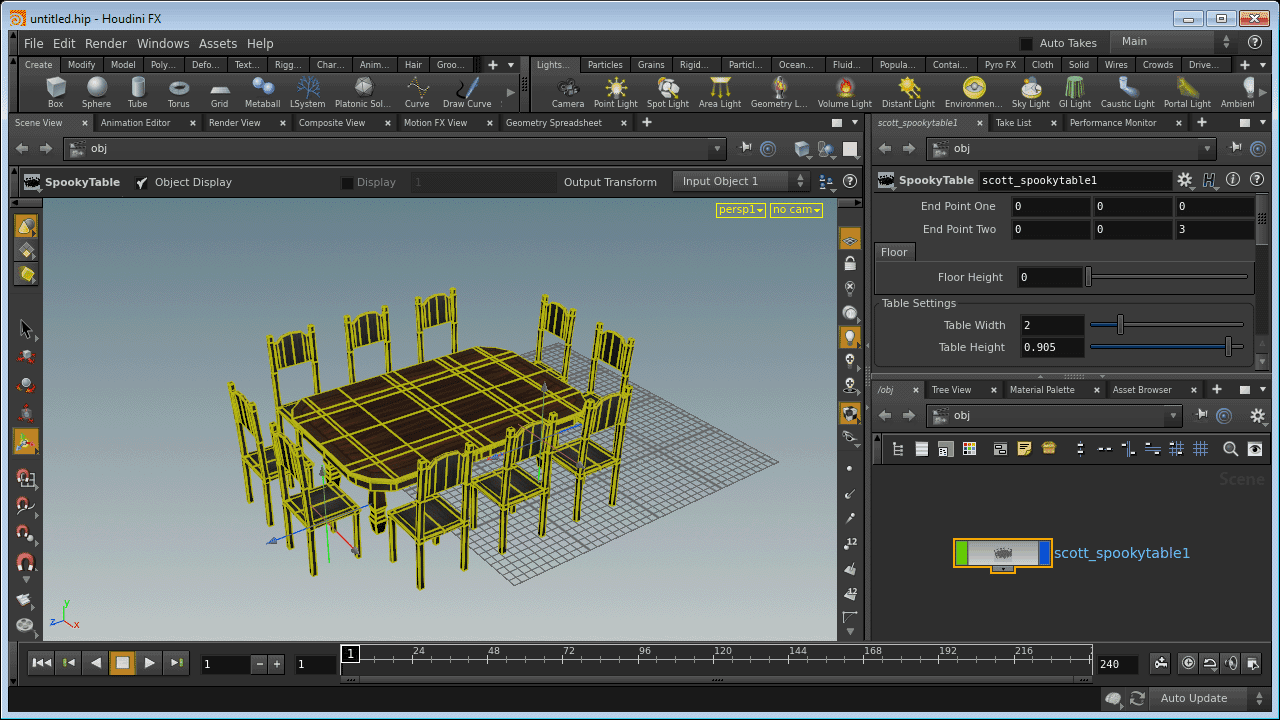Click the Stop playback button
This screenshot has height=720, width=1280.
tap(122, 662)
